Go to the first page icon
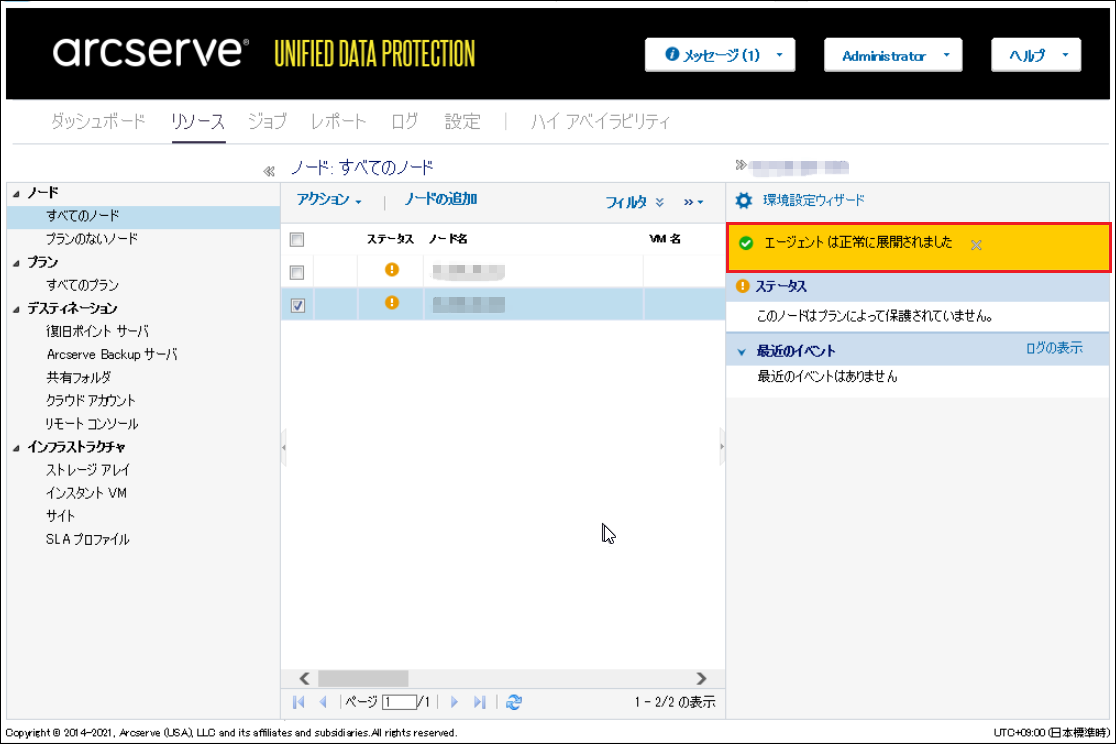 [x=298, y=702]
